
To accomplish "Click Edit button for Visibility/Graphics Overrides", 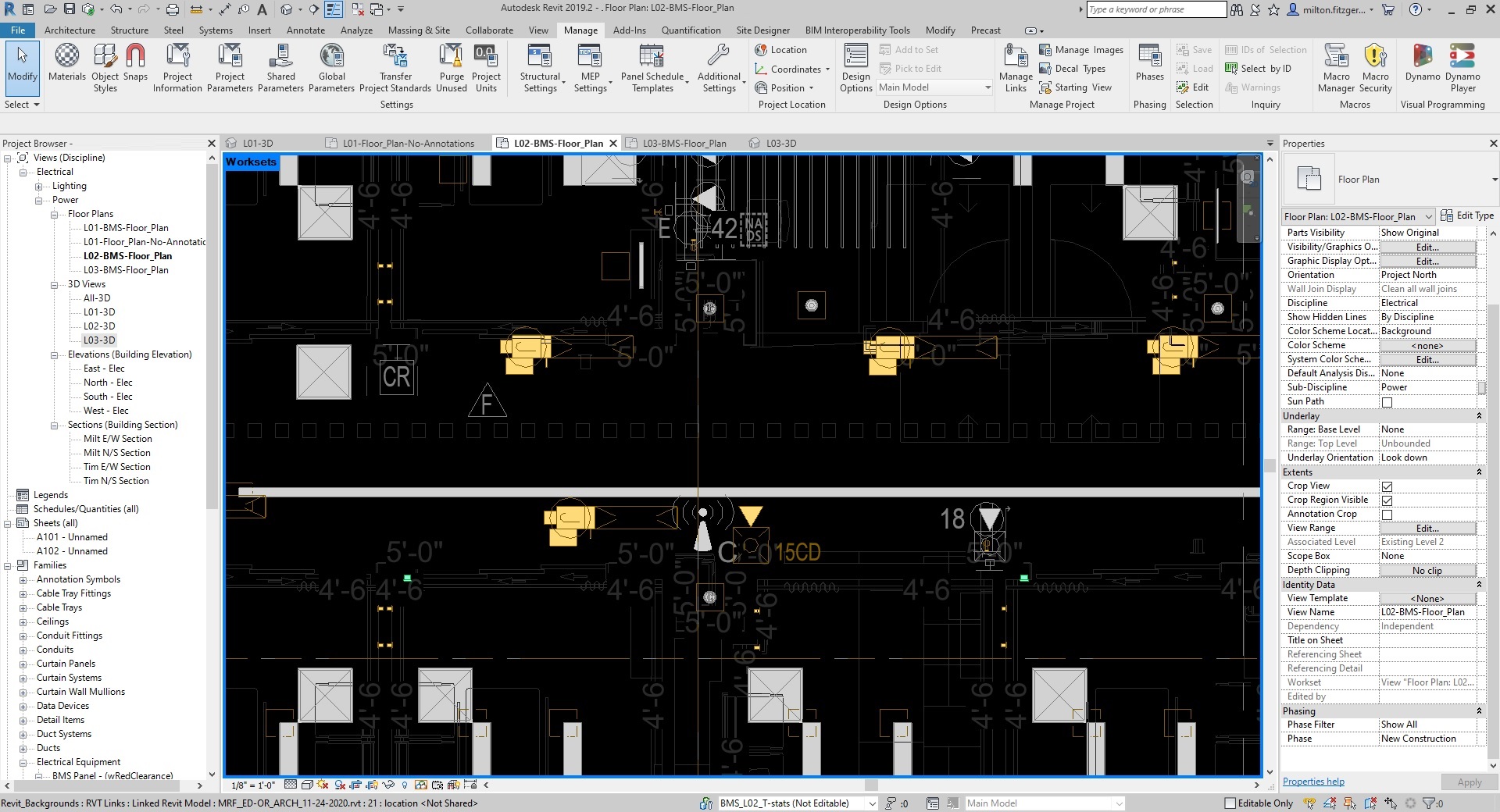I will pyautogui.click(x=1427, y=247).
